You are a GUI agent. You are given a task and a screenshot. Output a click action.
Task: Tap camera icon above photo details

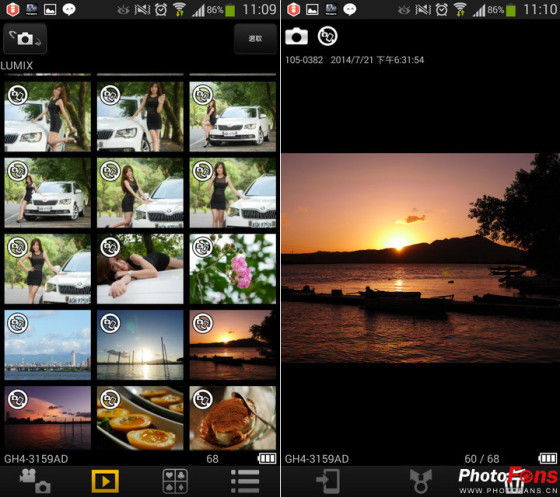click(296, 36)
